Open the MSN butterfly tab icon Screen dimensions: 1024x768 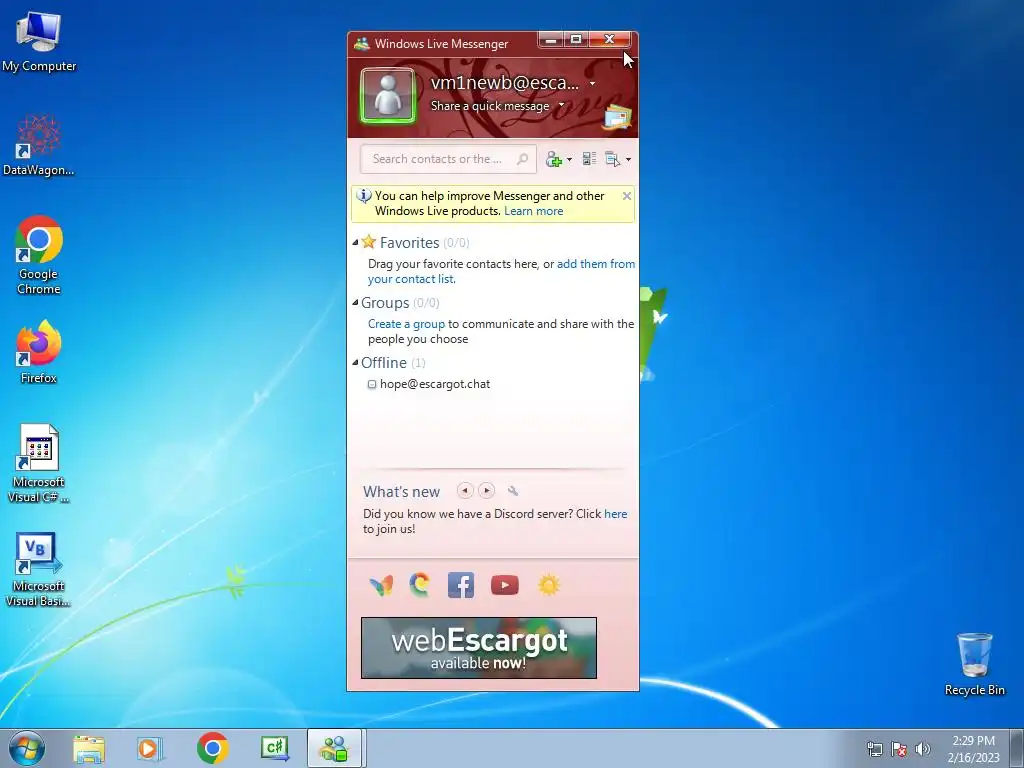coord(381,585)
